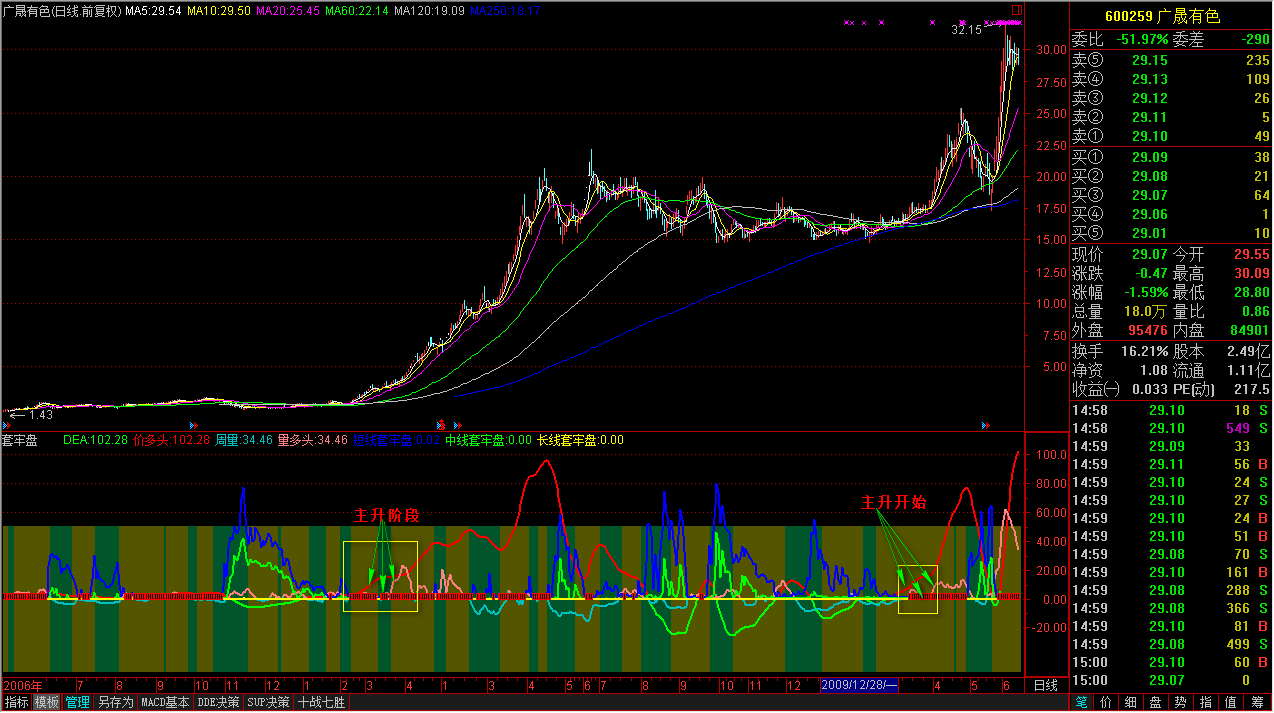Viewport: 1274px width, 713px height.
Task: Click the 套牢盘 indicator name label
Action: pyautogui.click(x=20, y=440)
